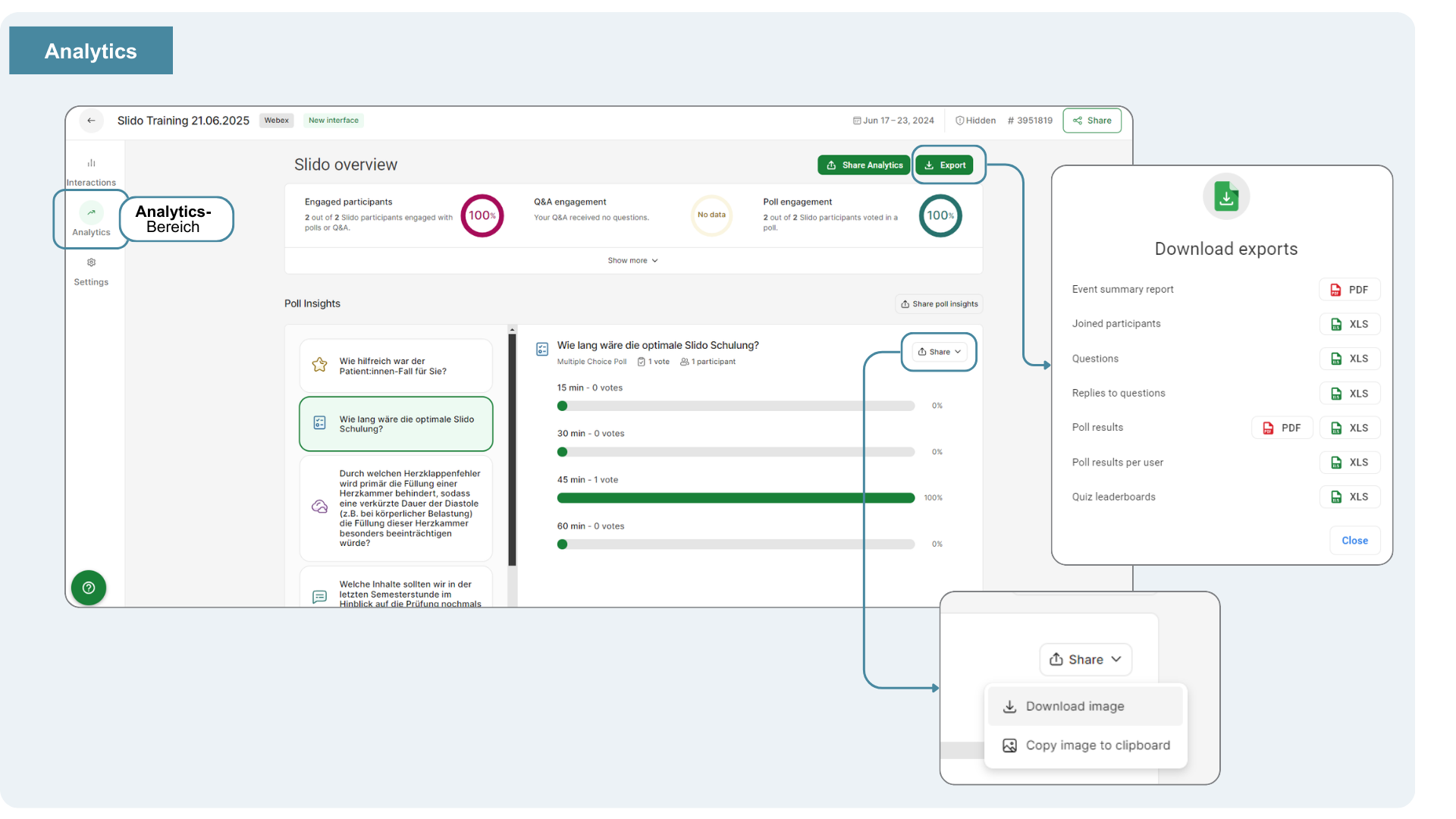Click the Share button in top bar
The image size is (1456, 819).
click(x=1092, y=121)
